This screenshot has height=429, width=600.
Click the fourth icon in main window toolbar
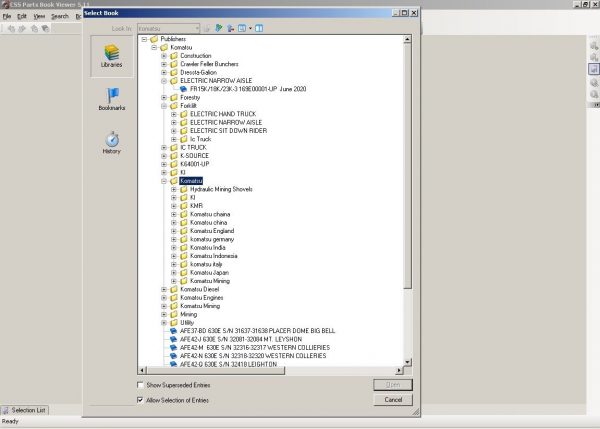[45, 29]
